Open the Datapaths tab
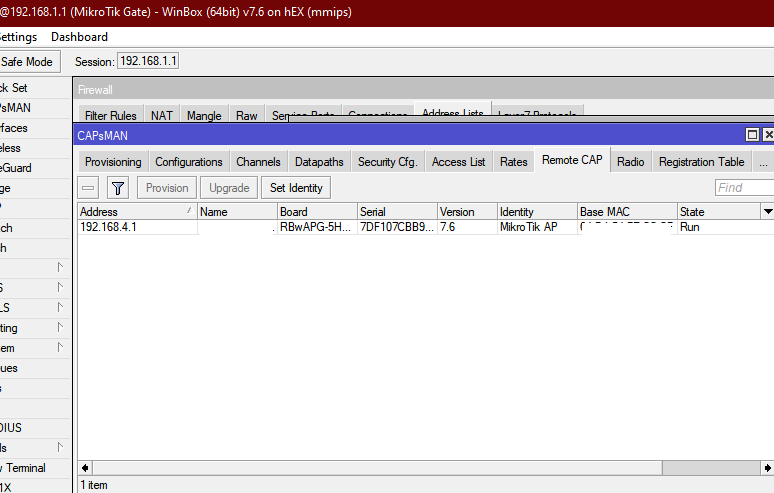Viewport: 774px width, 493px height. coord(319,162)
